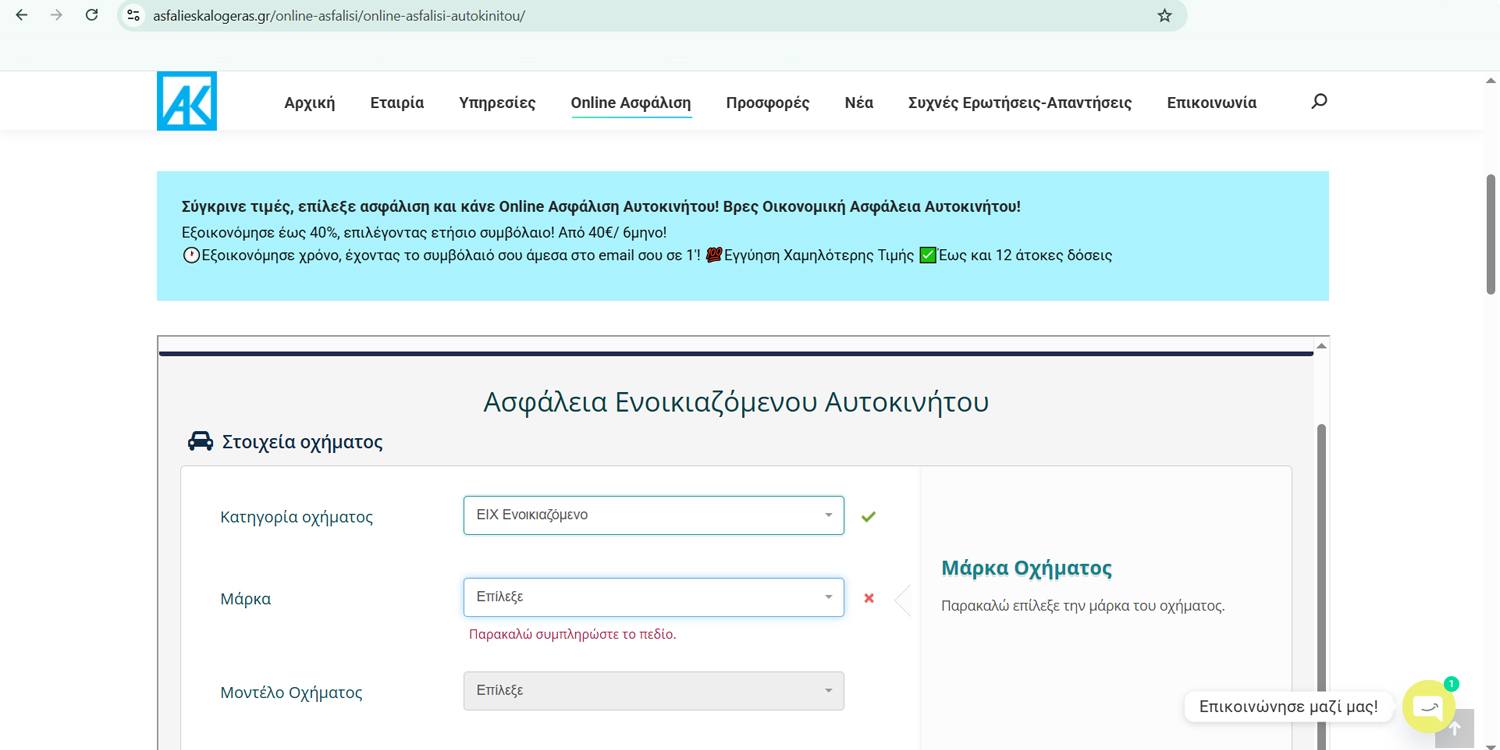Bookmark the page using the star icon
The height and width of the screenshot is (750, 1500).
coord(1163,15)
